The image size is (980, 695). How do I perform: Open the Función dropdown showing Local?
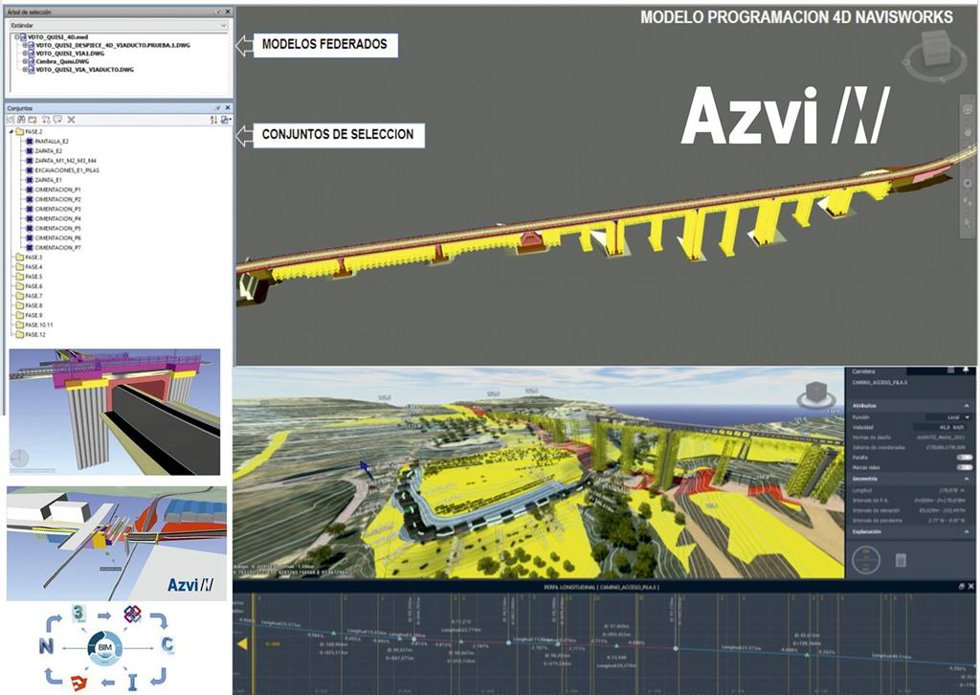pyautogui.click(x=949, y=417)
